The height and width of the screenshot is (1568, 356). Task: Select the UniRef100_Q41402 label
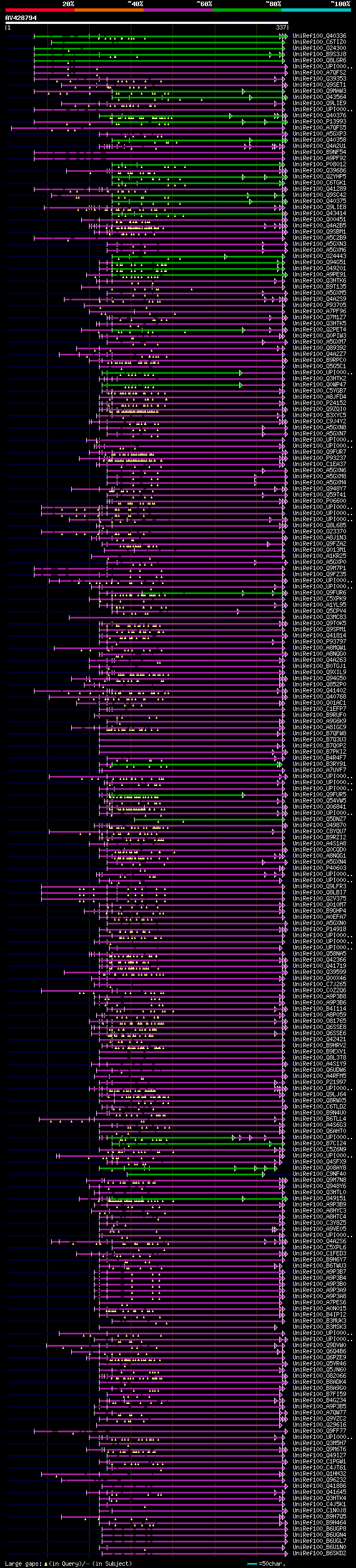[x=319, y=691]
